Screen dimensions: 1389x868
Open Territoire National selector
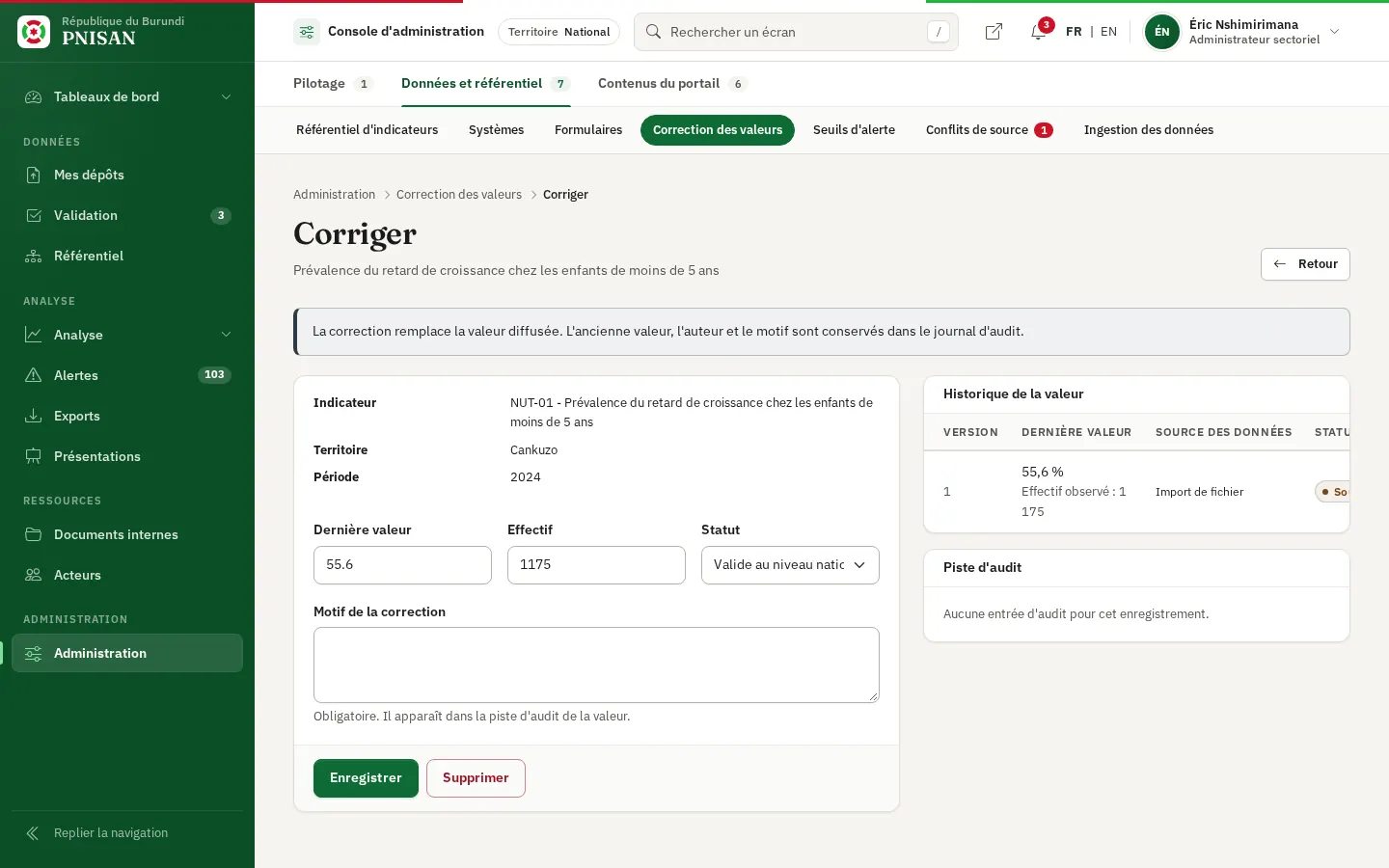click(558, 32)
